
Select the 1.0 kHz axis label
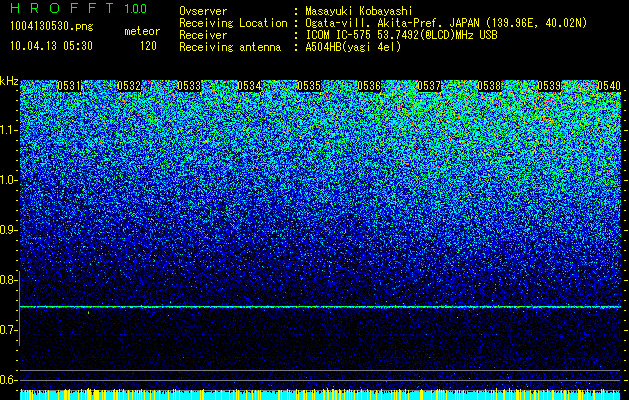(x=9, y=181)
